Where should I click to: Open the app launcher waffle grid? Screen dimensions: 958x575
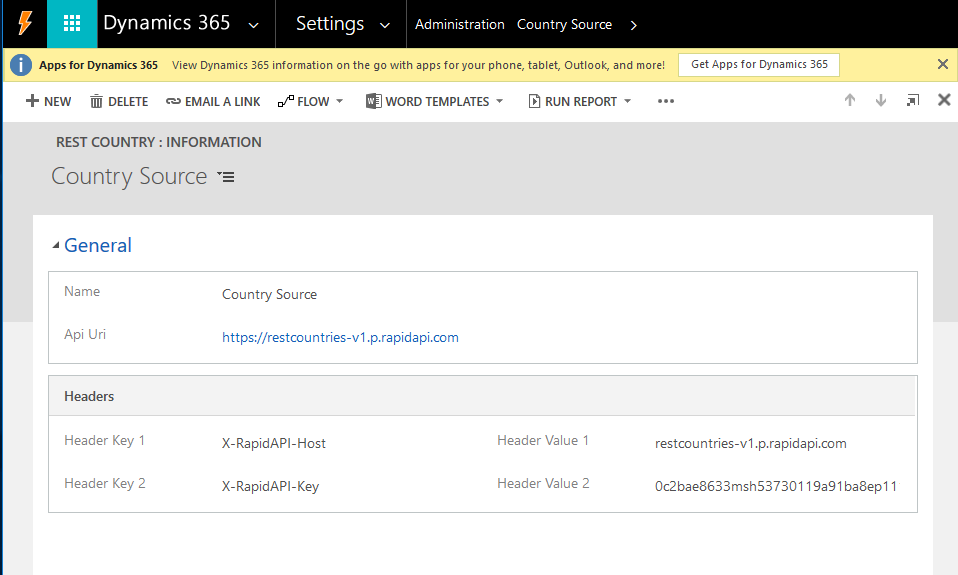[x=72, y=24]
